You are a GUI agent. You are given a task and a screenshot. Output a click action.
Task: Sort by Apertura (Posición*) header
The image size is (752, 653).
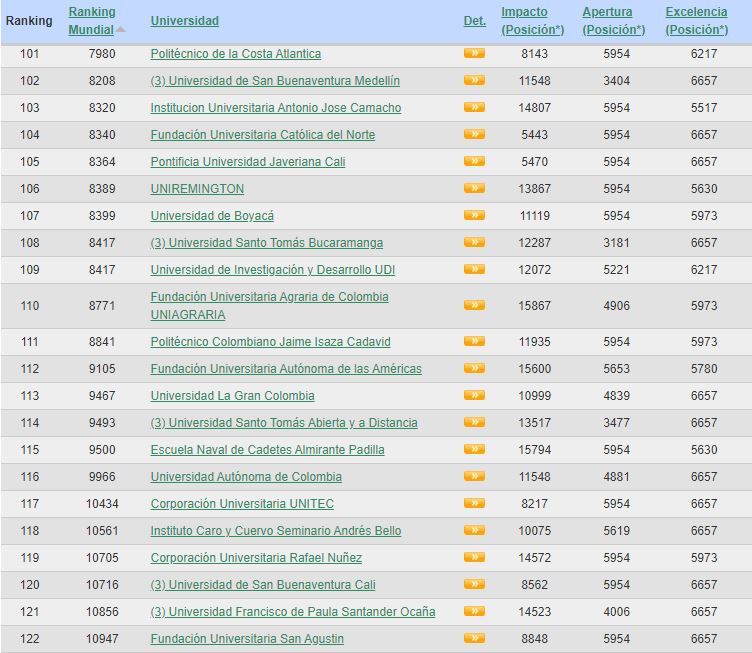(x=614, y=21)
